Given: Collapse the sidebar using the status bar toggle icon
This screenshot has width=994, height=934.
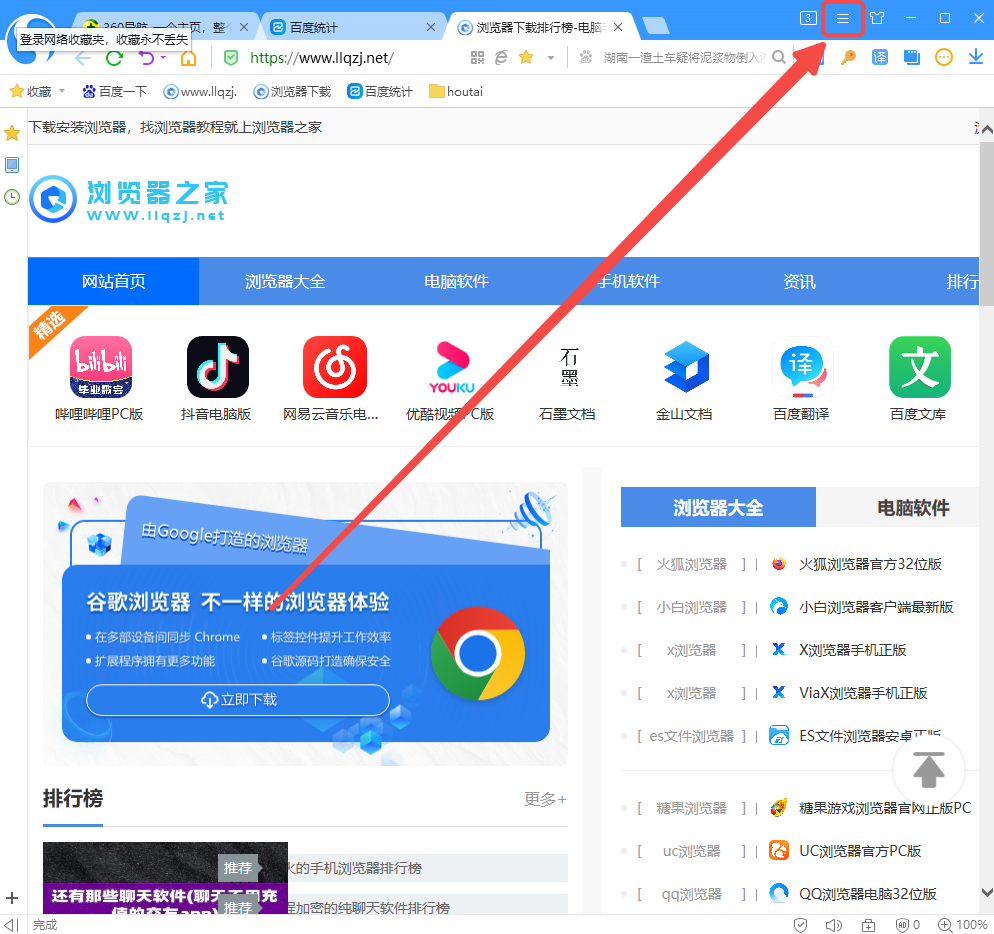Looking at the screenshot, I should (11, 925).
